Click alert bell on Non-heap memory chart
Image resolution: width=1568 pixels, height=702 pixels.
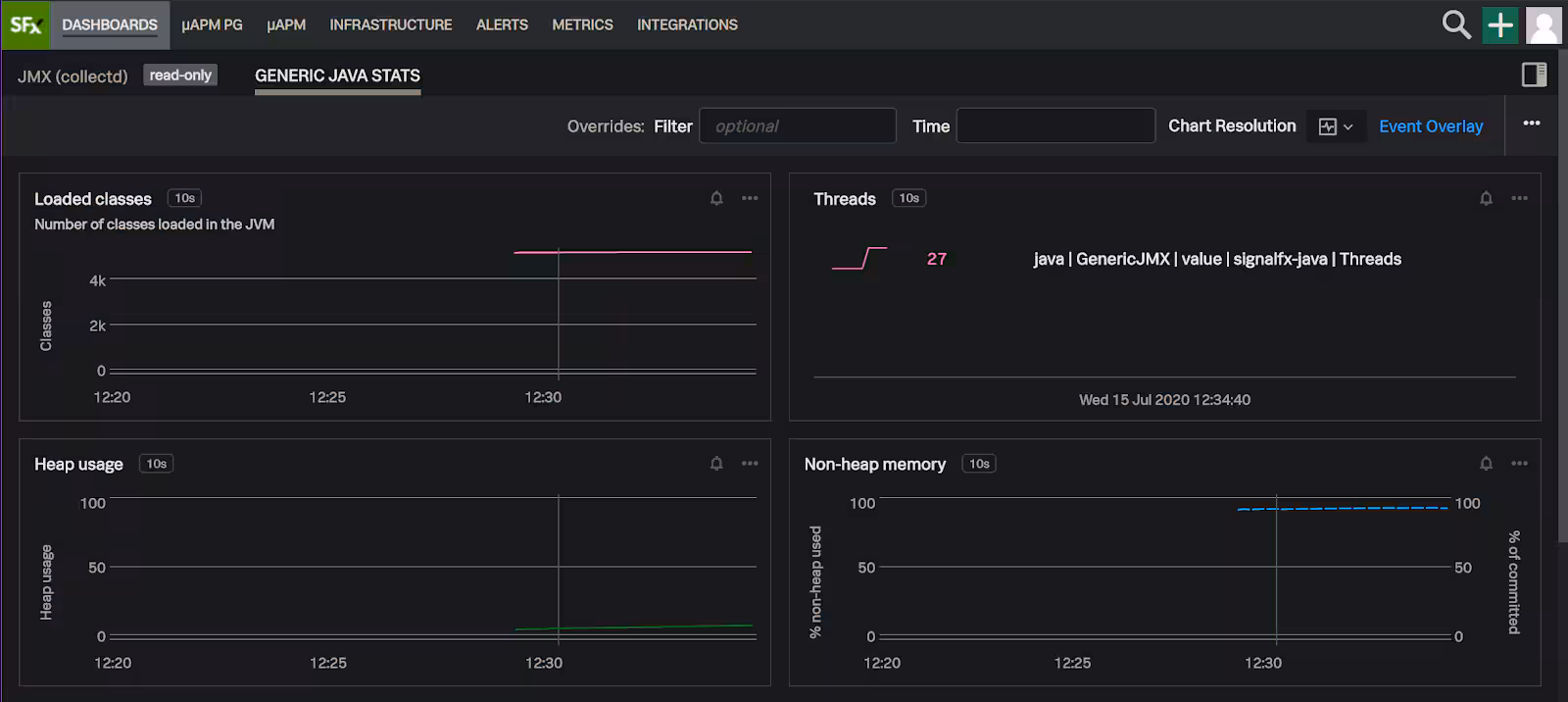1486,464
